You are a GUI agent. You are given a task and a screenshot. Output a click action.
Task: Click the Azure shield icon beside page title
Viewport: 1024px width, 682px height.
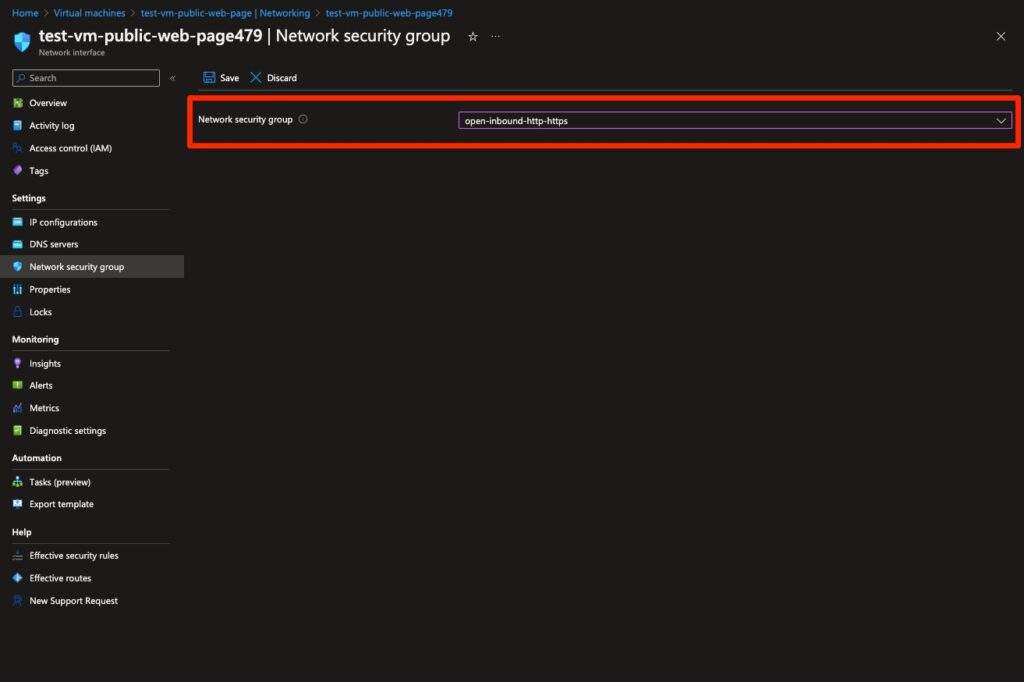click(22, 41)
